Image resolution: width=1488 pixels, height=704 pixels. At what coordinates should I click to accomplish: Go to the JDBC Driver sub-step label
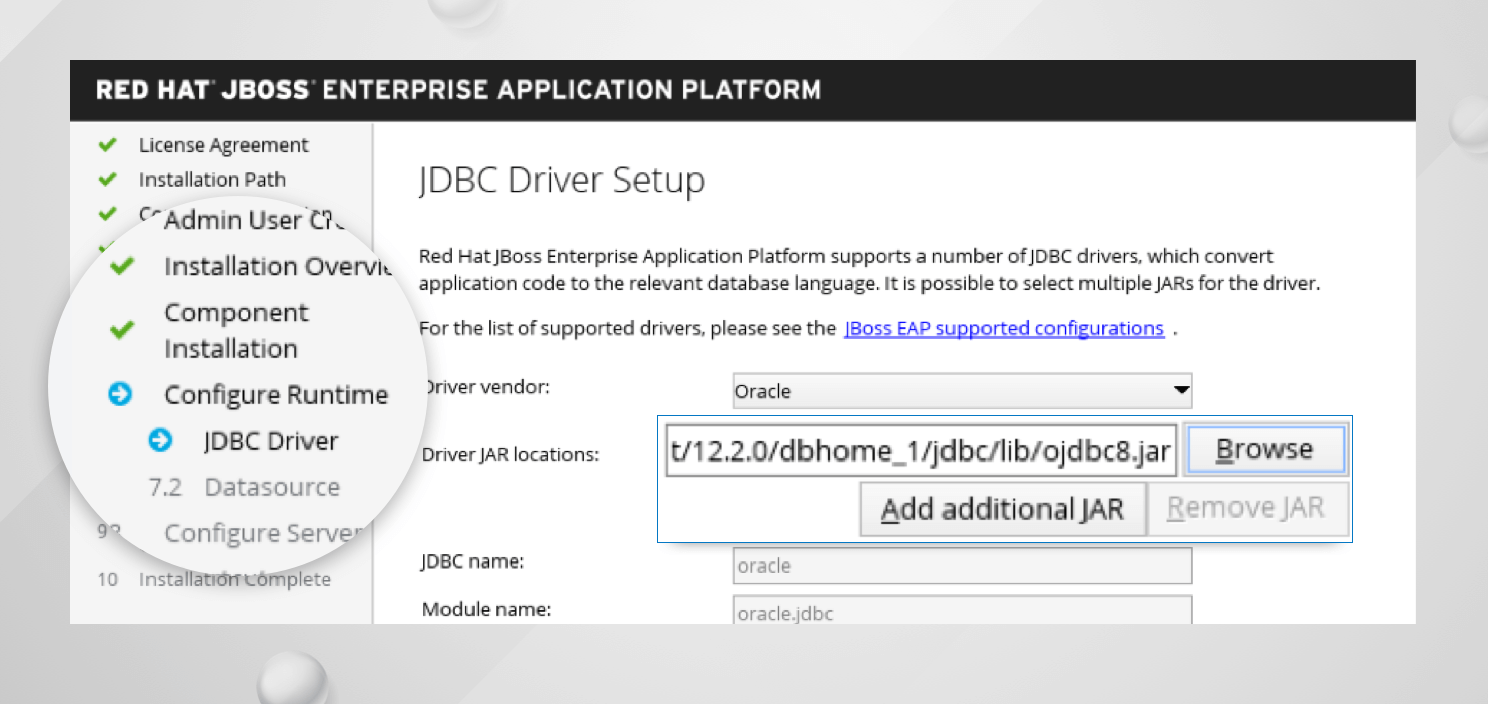271,441
